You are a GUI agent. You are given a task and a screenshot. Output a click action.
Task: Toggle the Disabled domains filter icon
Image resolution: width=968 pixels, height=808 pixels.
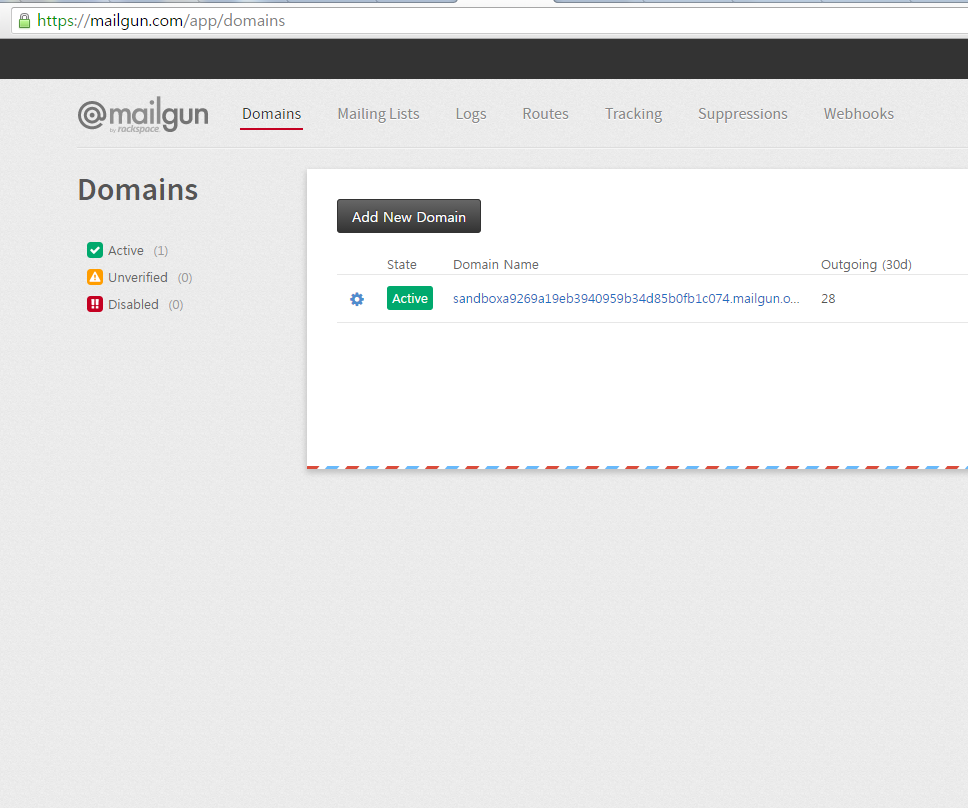(95, 304)
